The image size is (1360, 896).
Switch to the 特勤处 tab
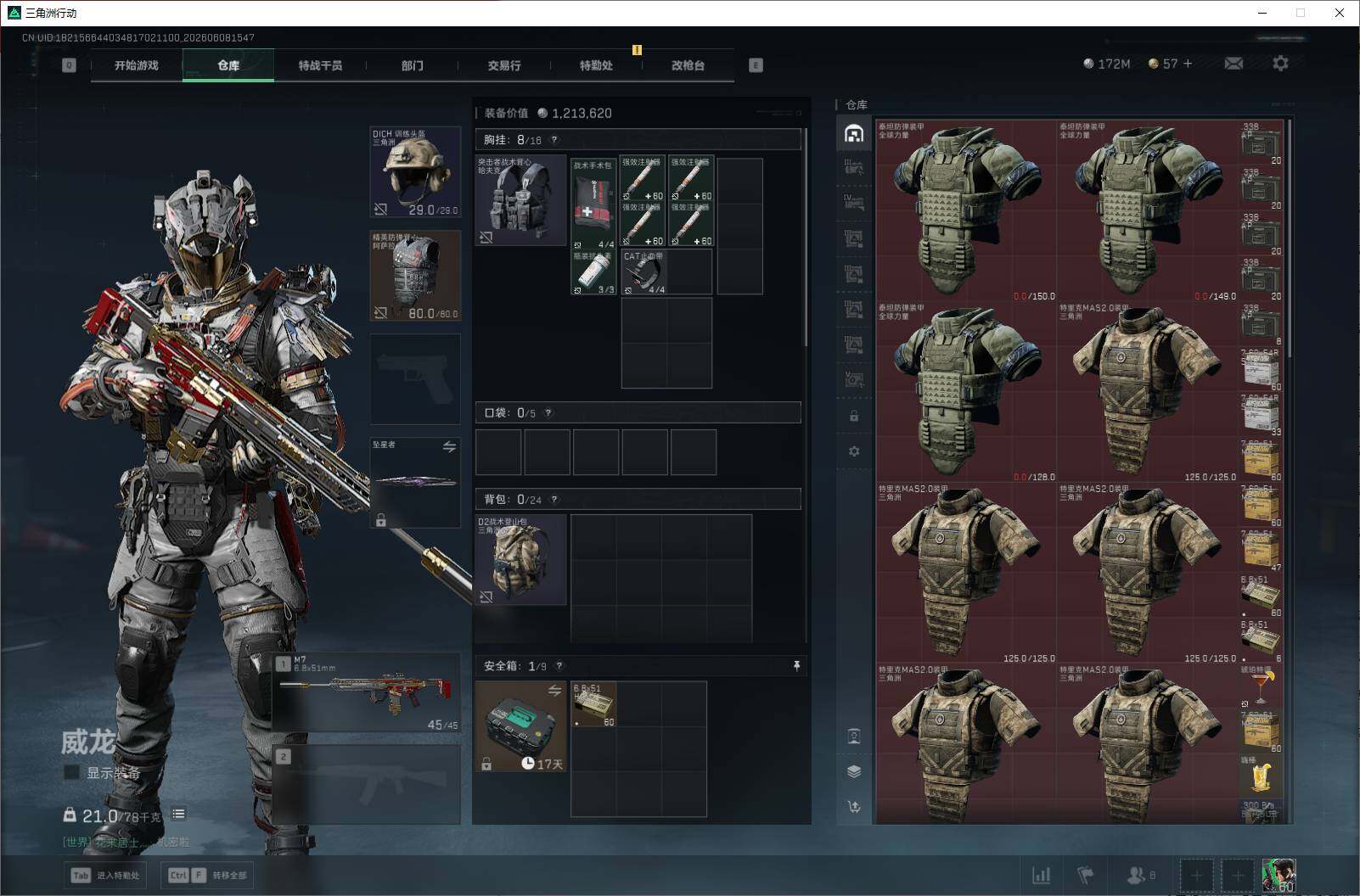pos(596,65)
